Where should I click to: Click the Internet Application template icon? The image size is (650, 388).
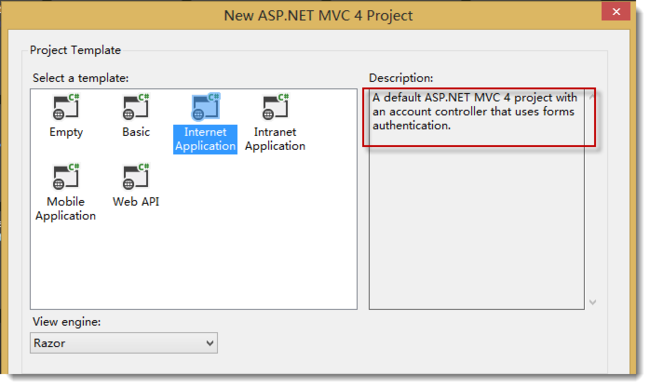(x=206, y=107)
